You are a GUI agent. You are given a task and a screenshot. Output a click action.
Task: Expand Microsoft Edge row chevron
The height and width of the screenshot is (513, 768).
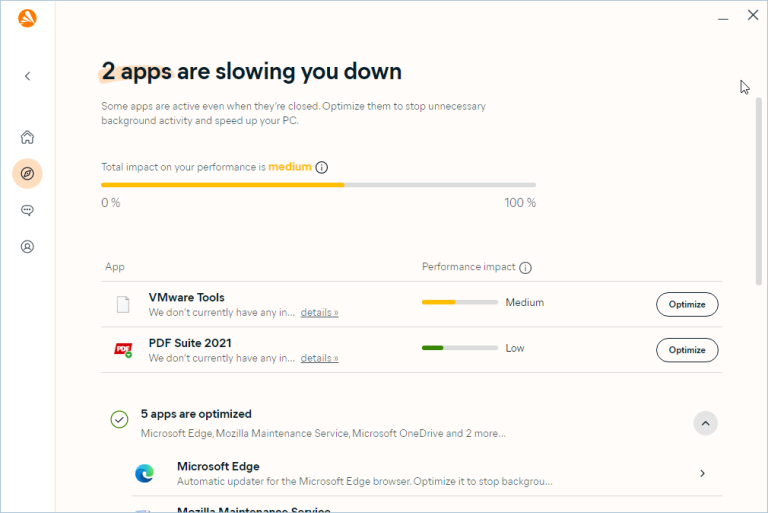point(702,473)
